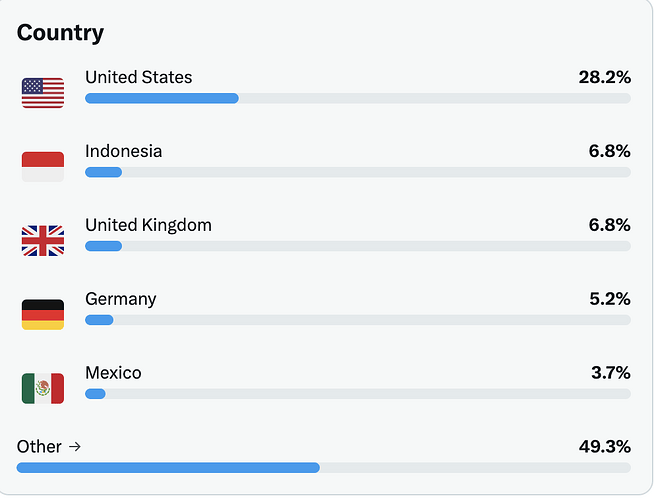Screen dimensions: 654x500
Task: Click the 49.3% Other value
Action: coord(604,446)
